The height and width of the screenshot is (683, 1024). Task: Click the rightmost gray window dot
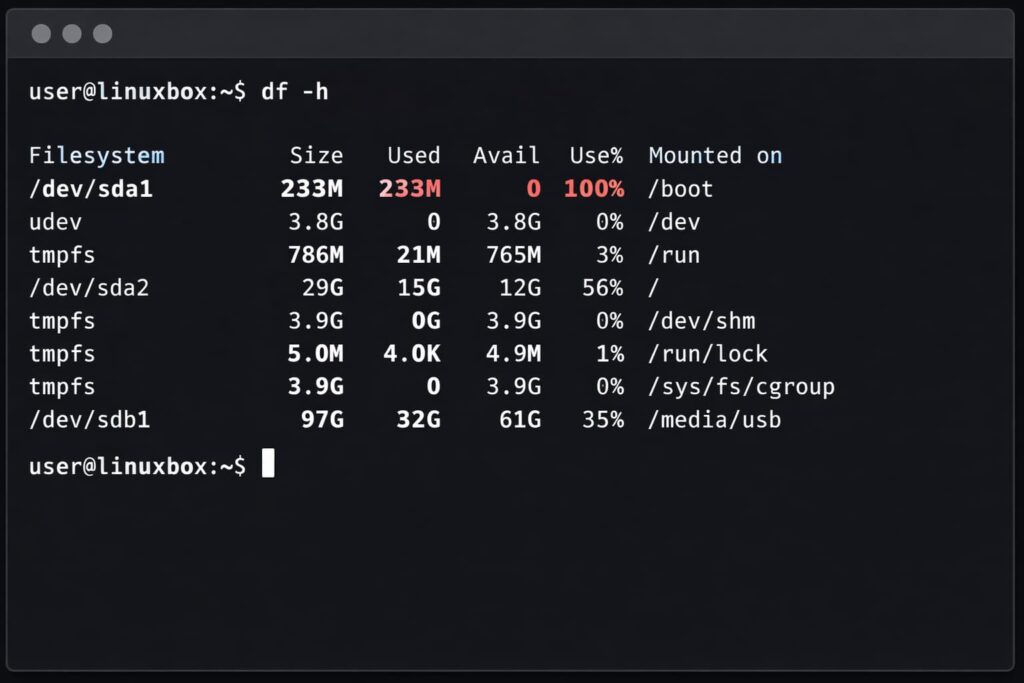tap(103, 34)
